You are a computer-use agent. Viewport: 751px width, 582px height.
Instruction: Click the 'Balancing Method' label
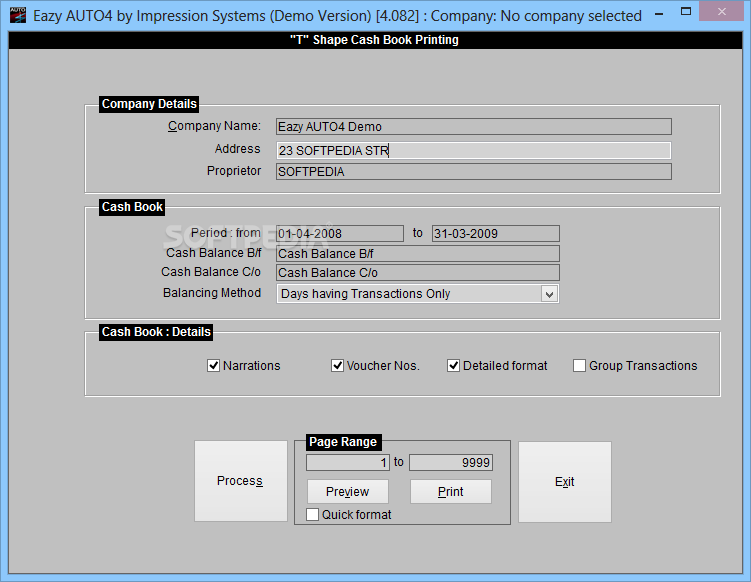(212, 293)
